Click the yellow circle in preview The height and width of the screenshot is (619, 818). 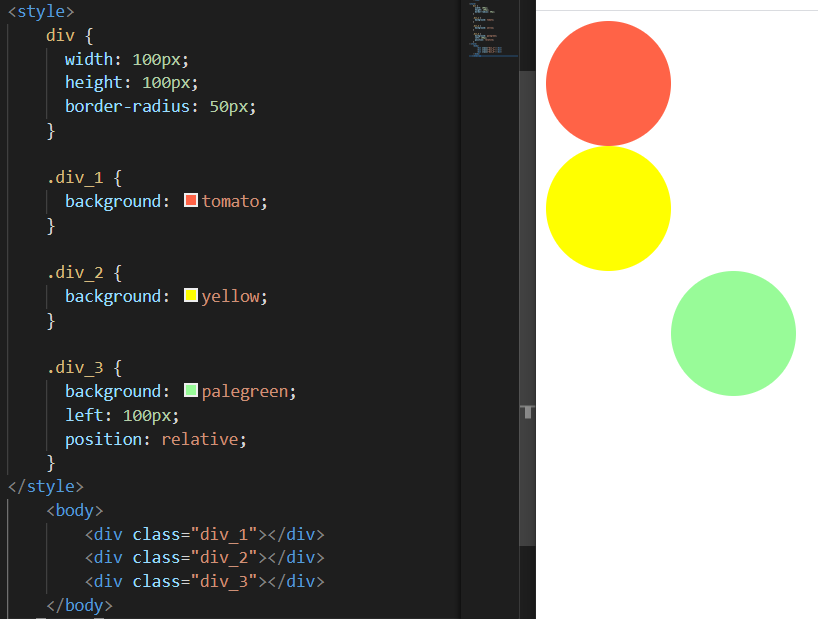(608, 209)
